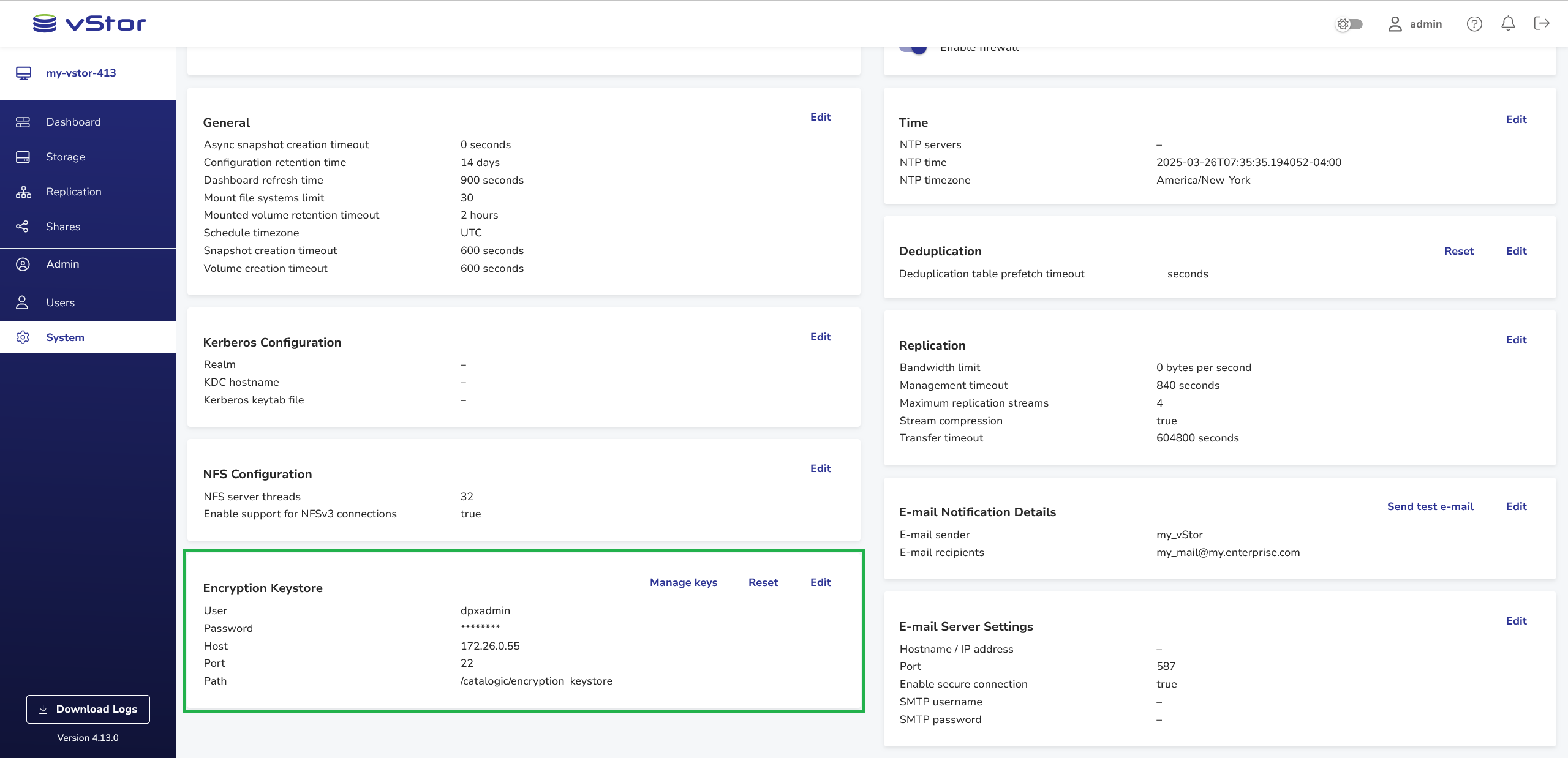Click the help question mark icon

pyautogui.click(x=1474, y=24)
